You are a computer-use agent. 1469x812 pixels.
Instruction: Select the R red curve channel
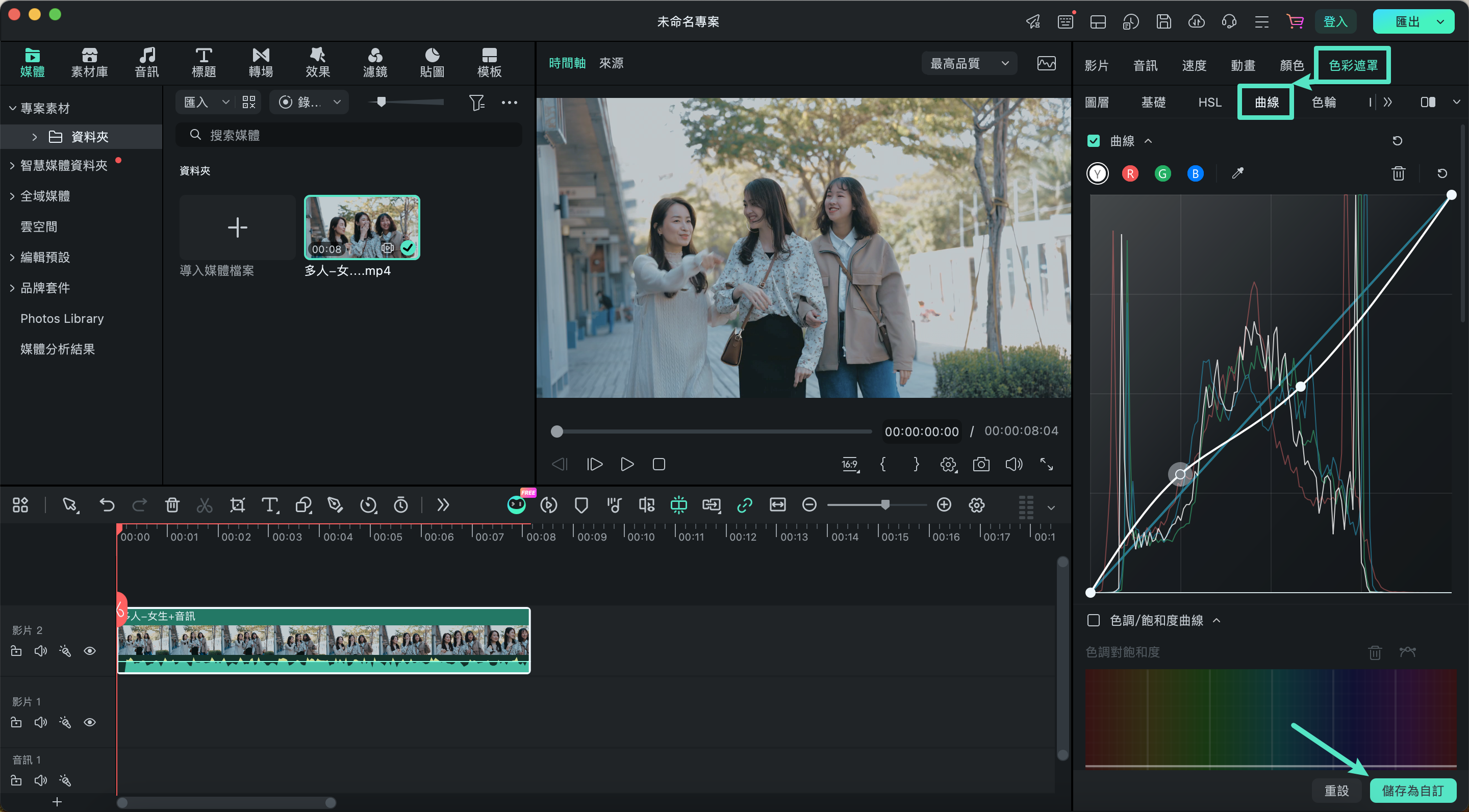pyautogui.click(x=1130, y=173)
